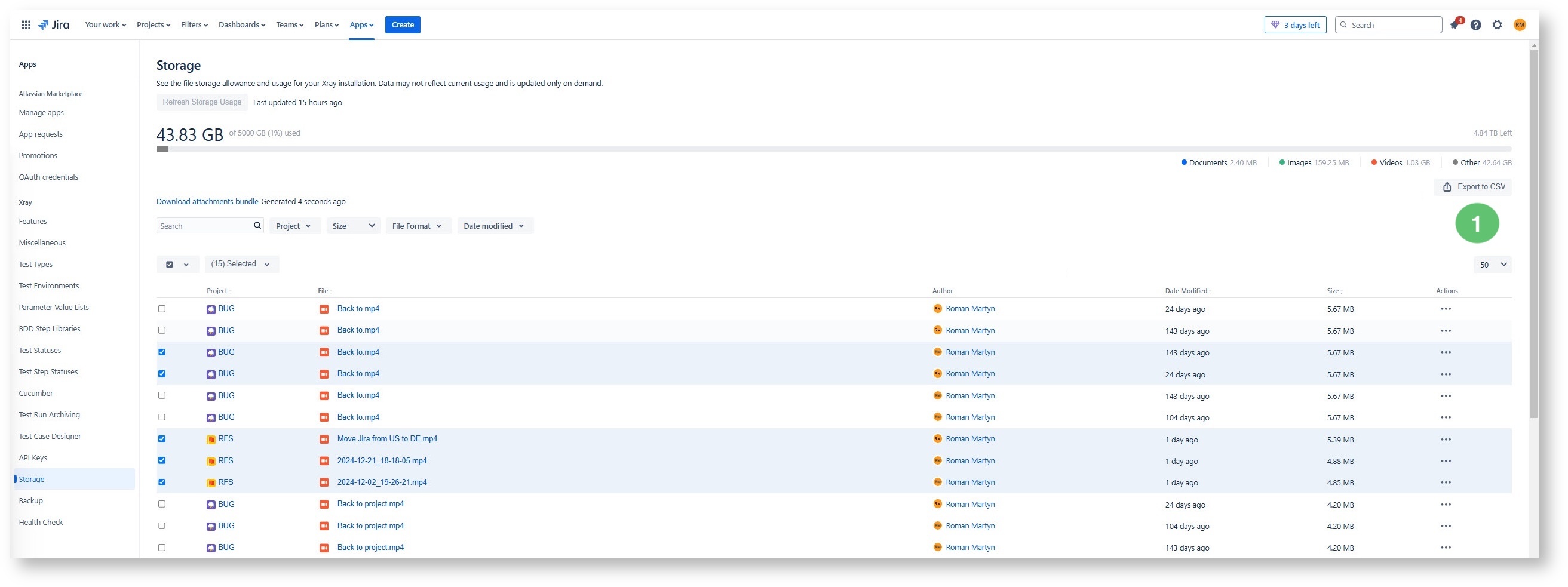This screenshot has width=1568, height=587.
Task: Open actions menu for 2024-12-21_18-18-05.mp4 row
Action: click(x=1446, y=460)
